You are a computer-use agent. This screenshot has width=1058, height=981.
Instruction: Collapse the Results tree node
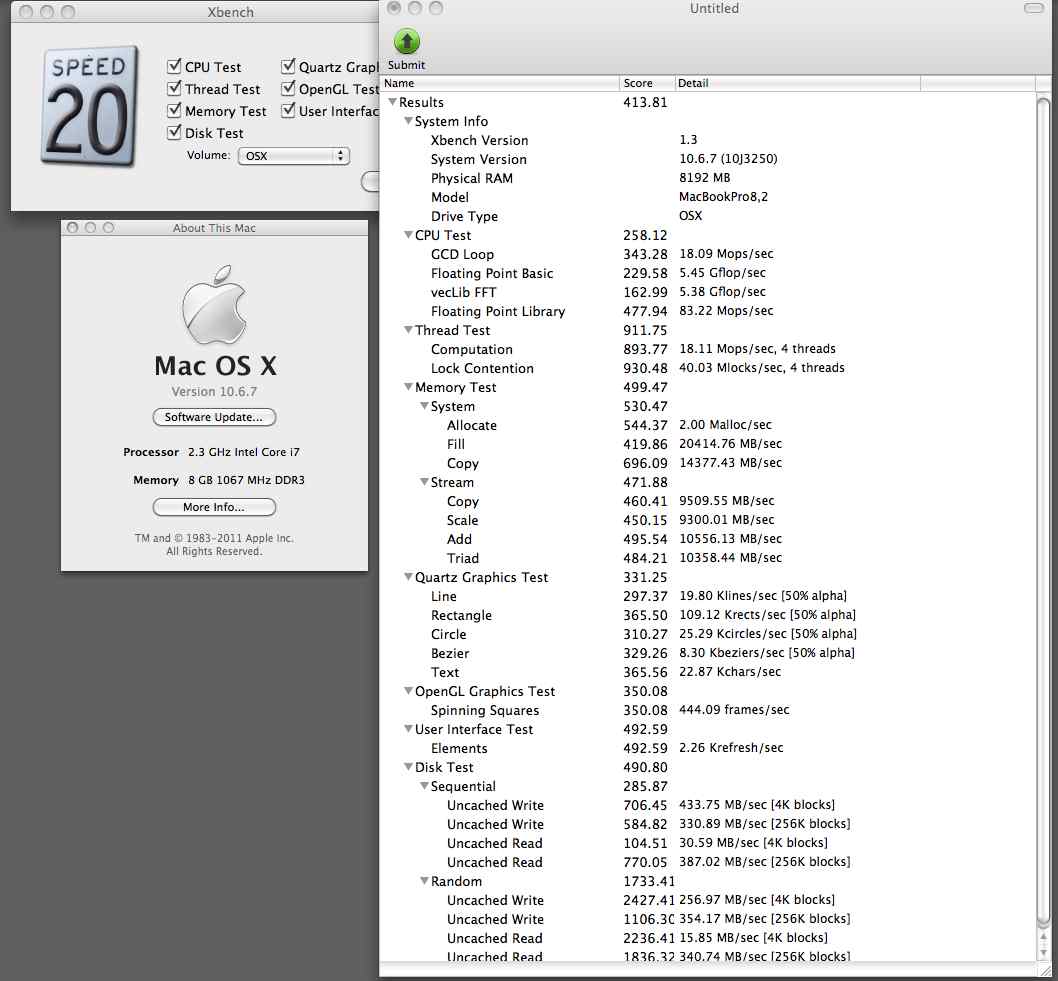(x=392, y=102)
